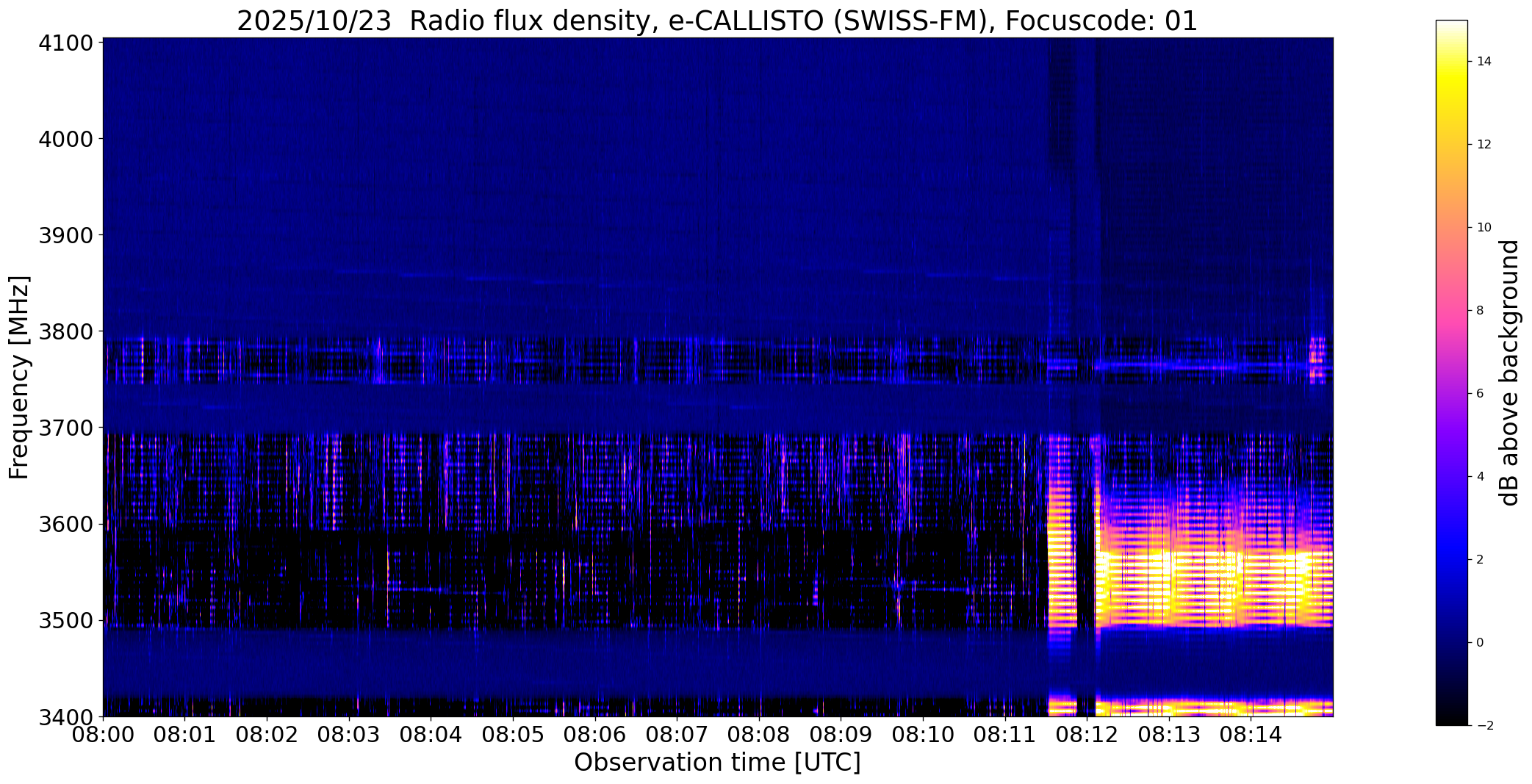Click the 4100 frequency tick label
Image resolution: width=1532 pixels, height=784 pixels.
point(65,43)
